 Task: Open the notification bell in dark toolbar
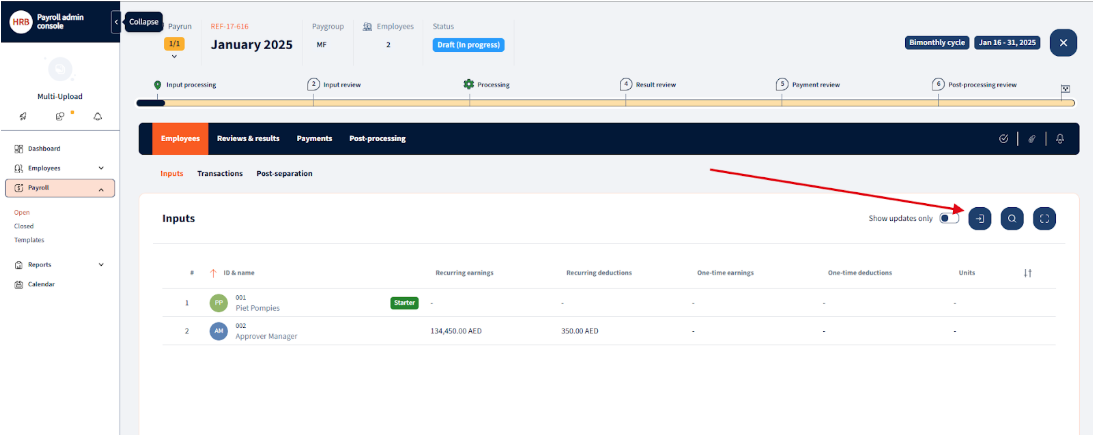(x=1060, y=139)
